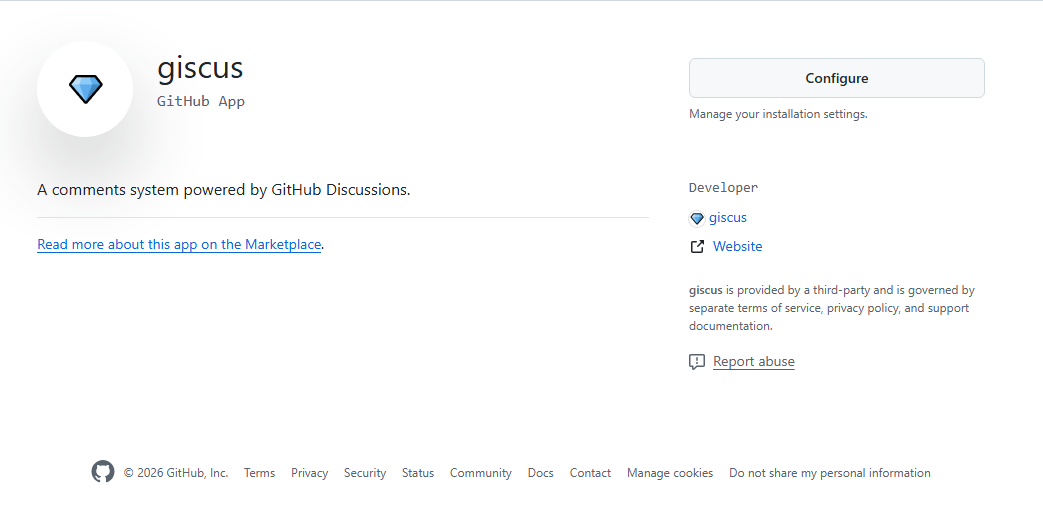Open the Privacy footer link
Image resolution: width=1043 pixels, height=506 pixels.
(309, 473)
